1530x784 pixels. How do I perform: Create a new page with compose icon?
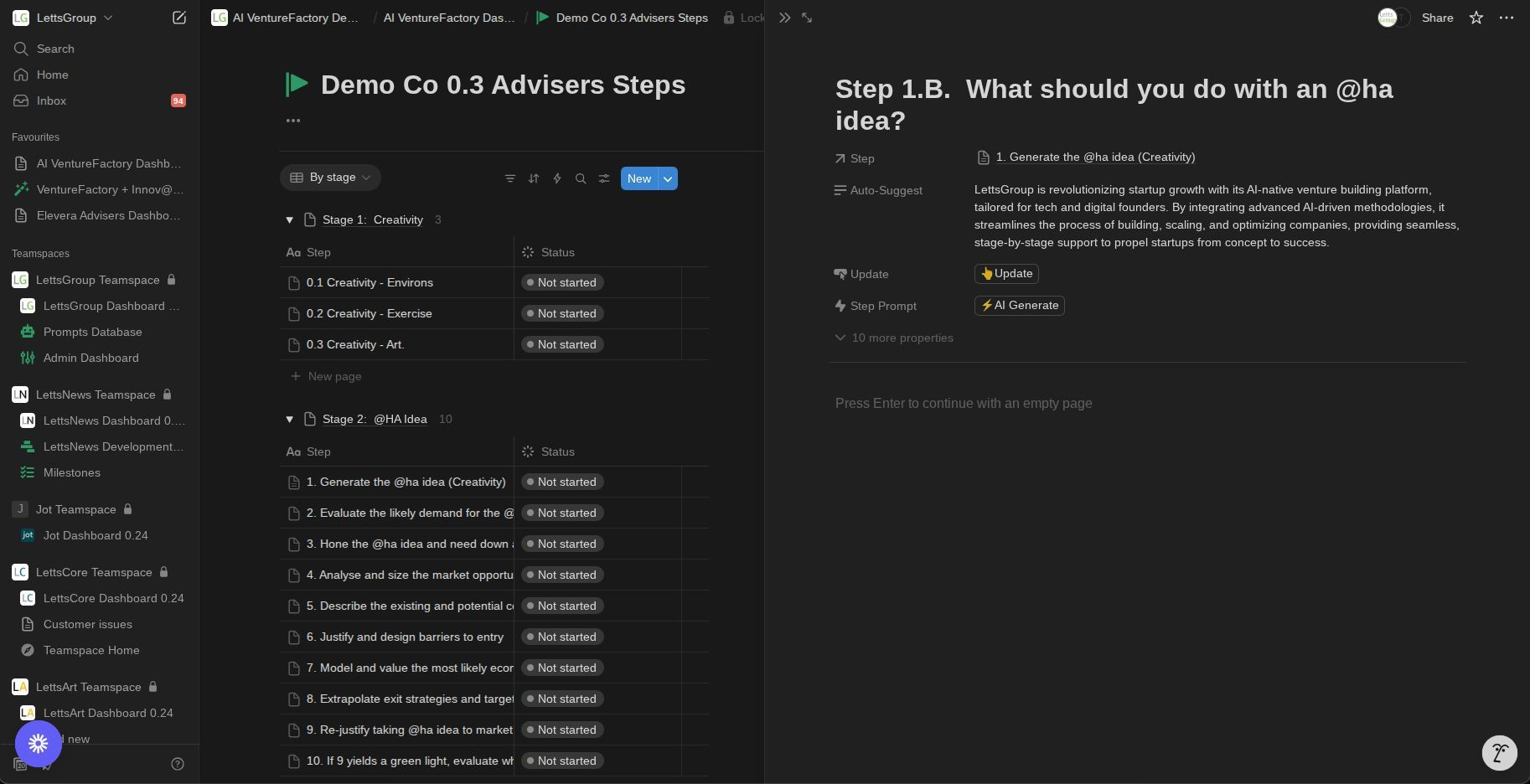(x=178, y=18)
